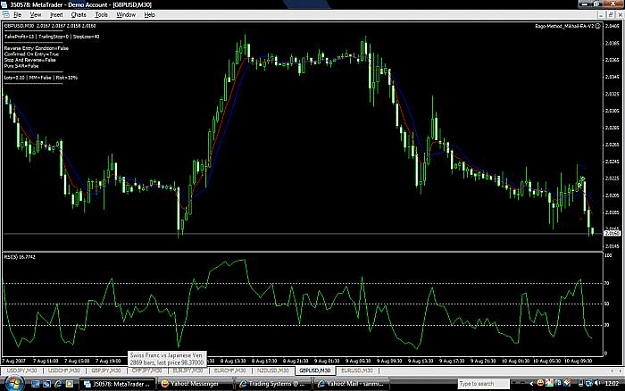Image resolution: width=625 pixels, height=391 pixels.
Task: Open the Help menu
Action: point(149,15)
